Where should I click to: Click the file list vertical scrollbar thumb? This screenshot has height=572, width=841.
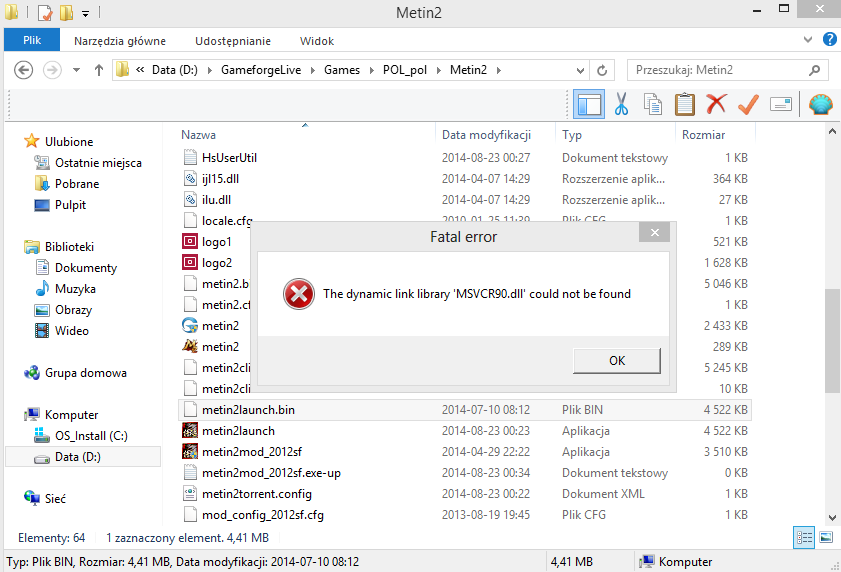[832, 341]
